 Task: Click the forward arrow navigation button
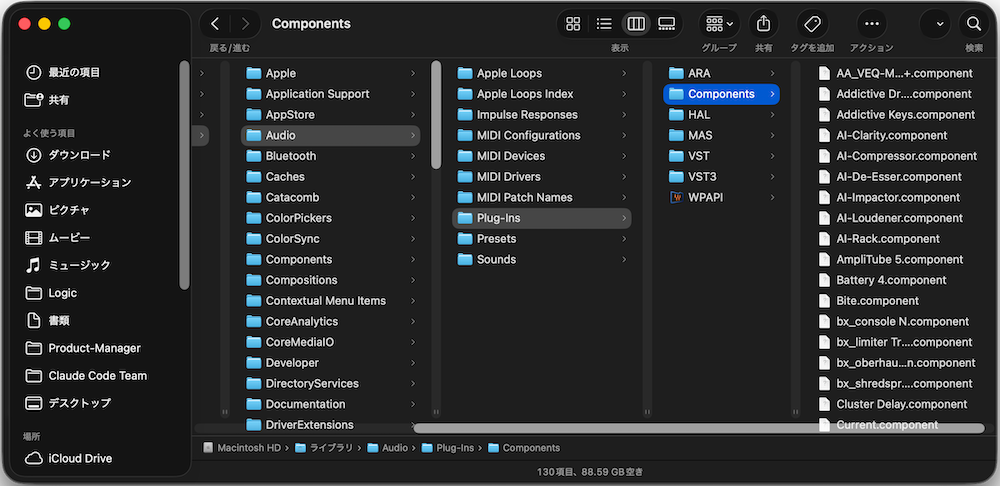point(245,24)
